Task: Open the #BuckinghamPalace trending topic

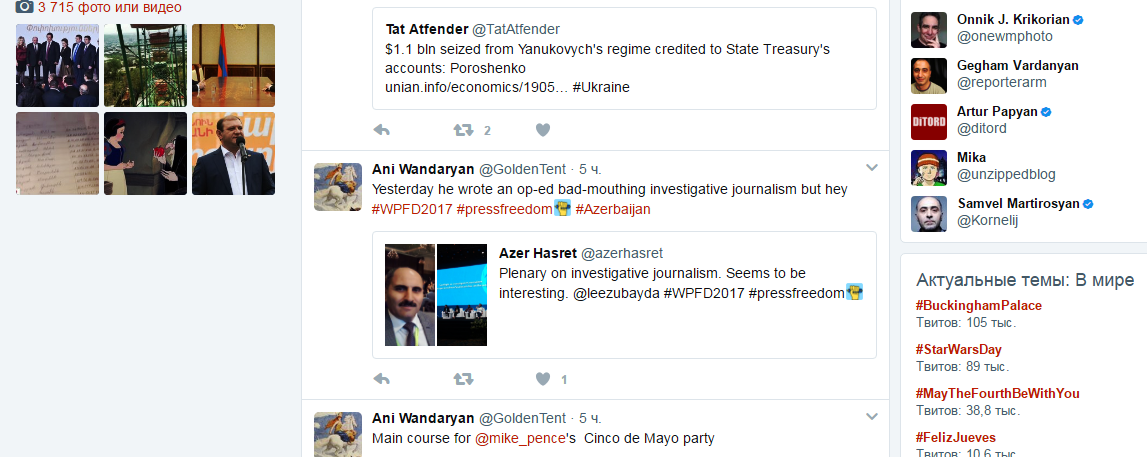Action: coord(979,306)
